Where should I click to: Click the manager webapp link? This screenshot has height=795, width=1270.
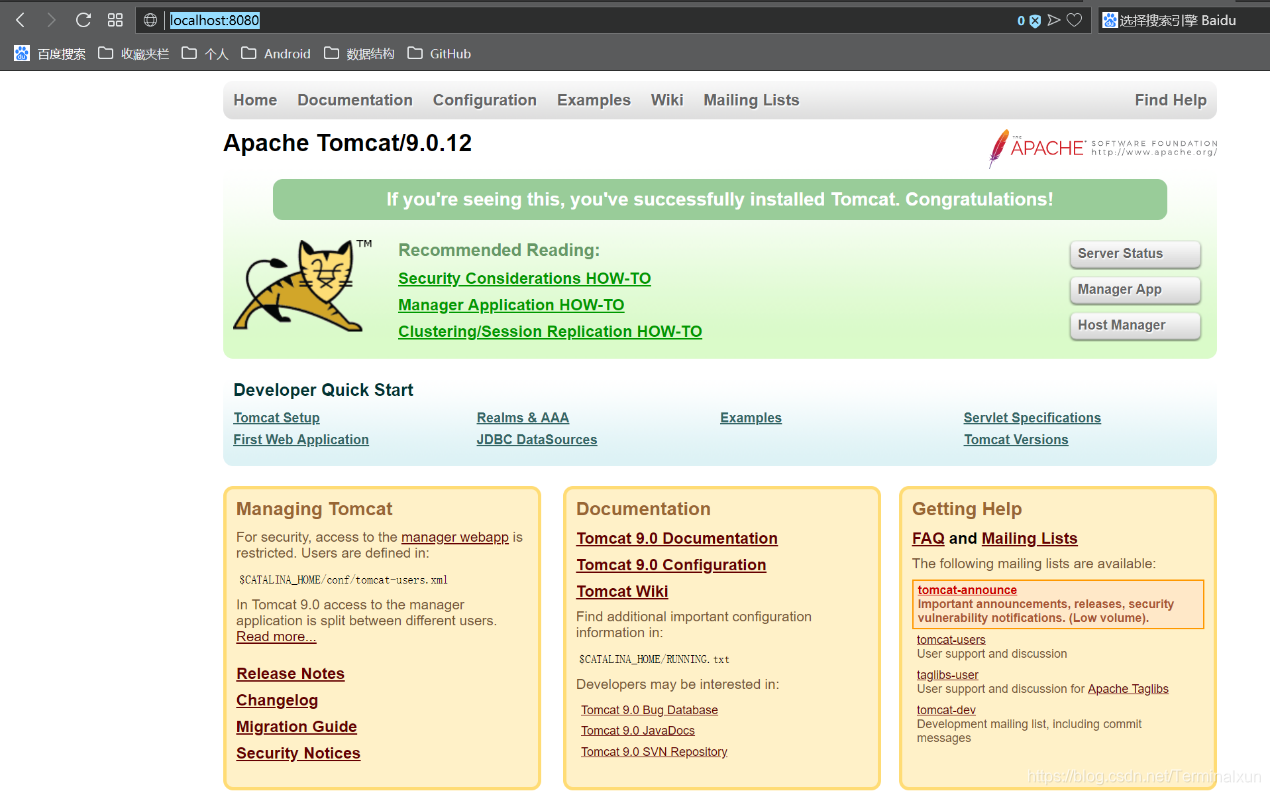[455, 537]
